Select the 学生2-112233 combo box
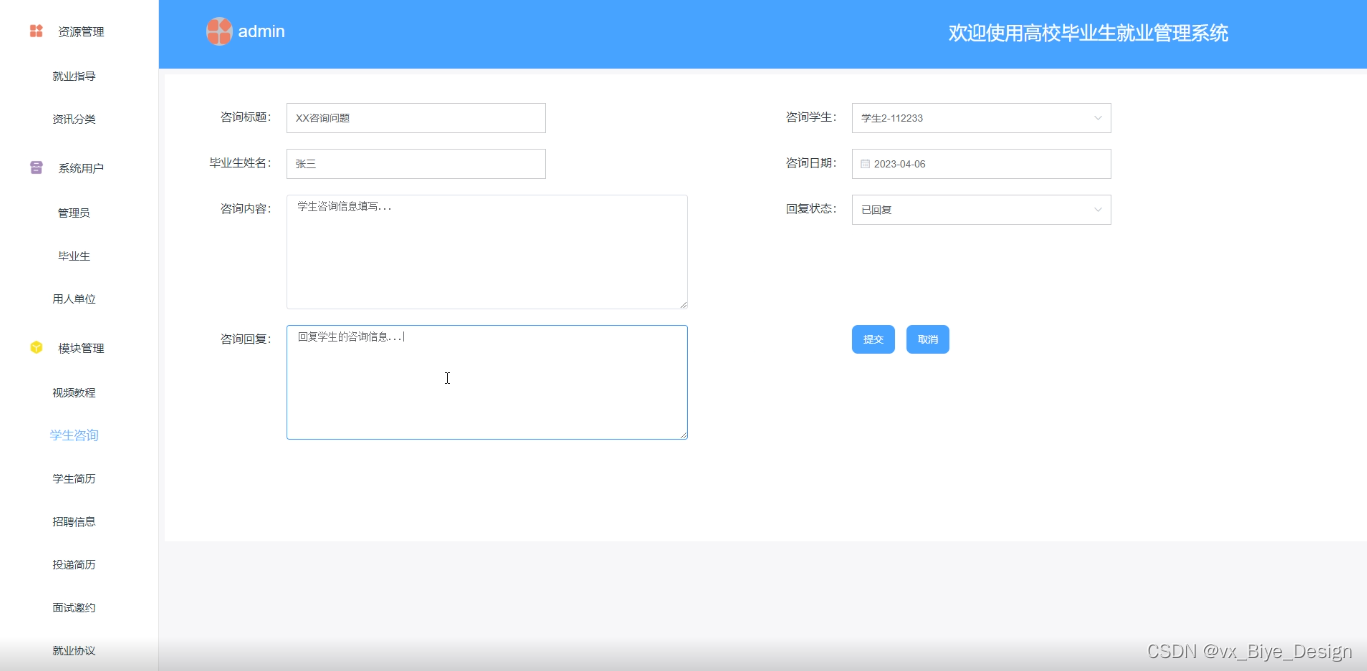Viewport: 1367px width, 671px height. click(x=981, y=118)
